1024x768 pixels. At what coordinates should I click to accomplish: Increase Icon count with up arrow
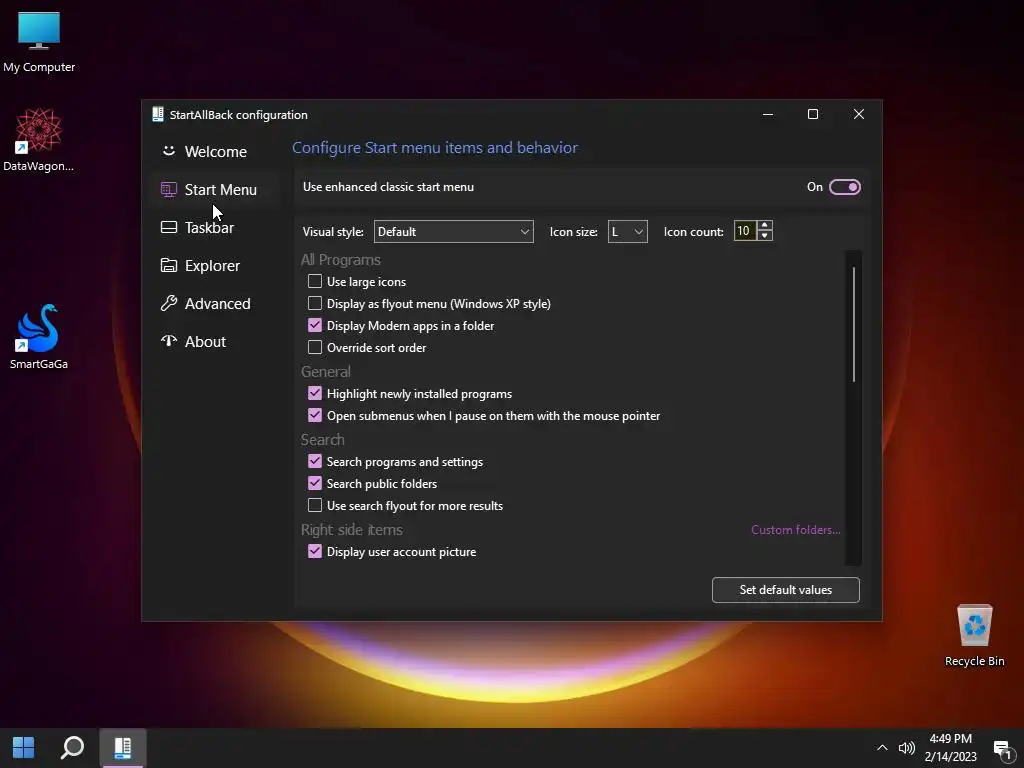765,225
